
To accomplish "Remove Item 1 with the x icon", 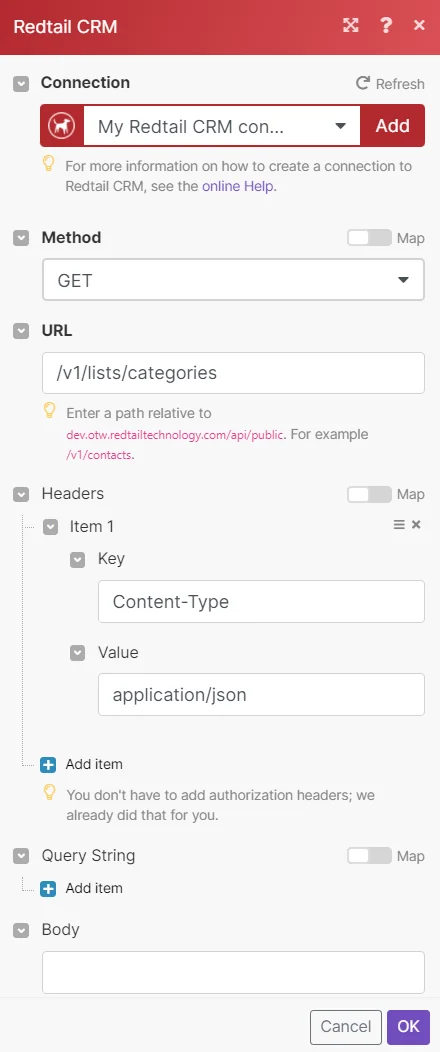I will click(x=416, y=525).
